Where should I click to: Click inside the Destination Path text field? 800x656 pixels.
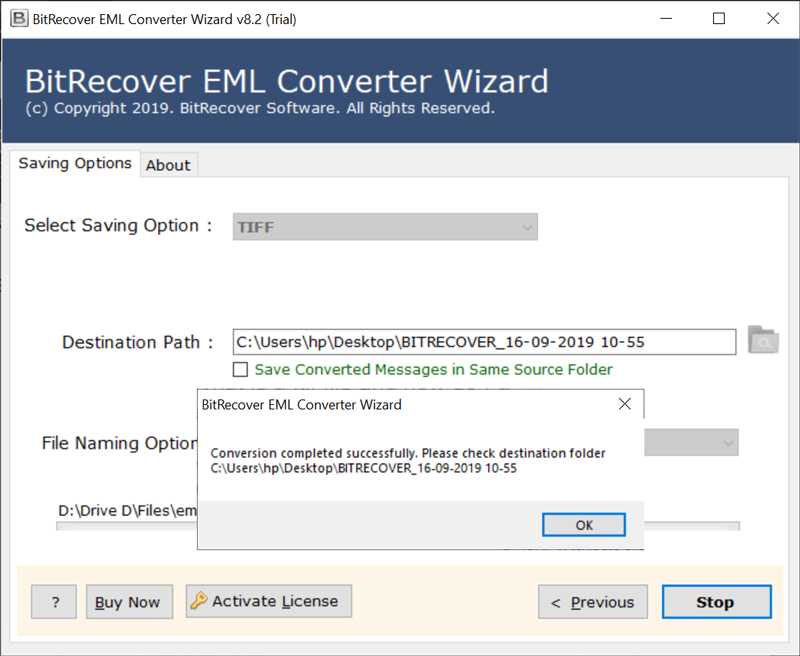(484, 342)
